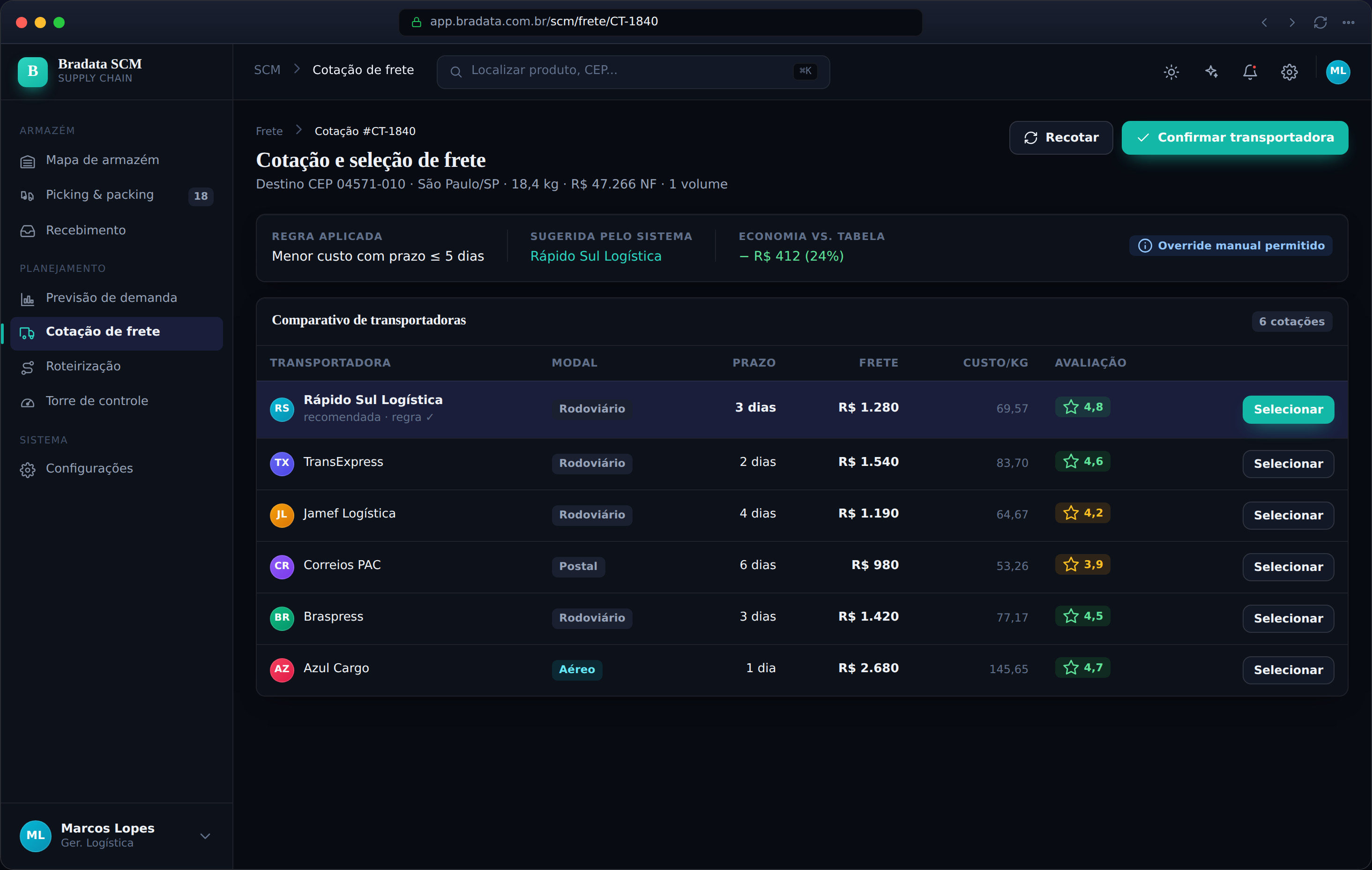Click the Bradata SCM logo
This screenshot has height=870, width=1372.
coord(32,72)
